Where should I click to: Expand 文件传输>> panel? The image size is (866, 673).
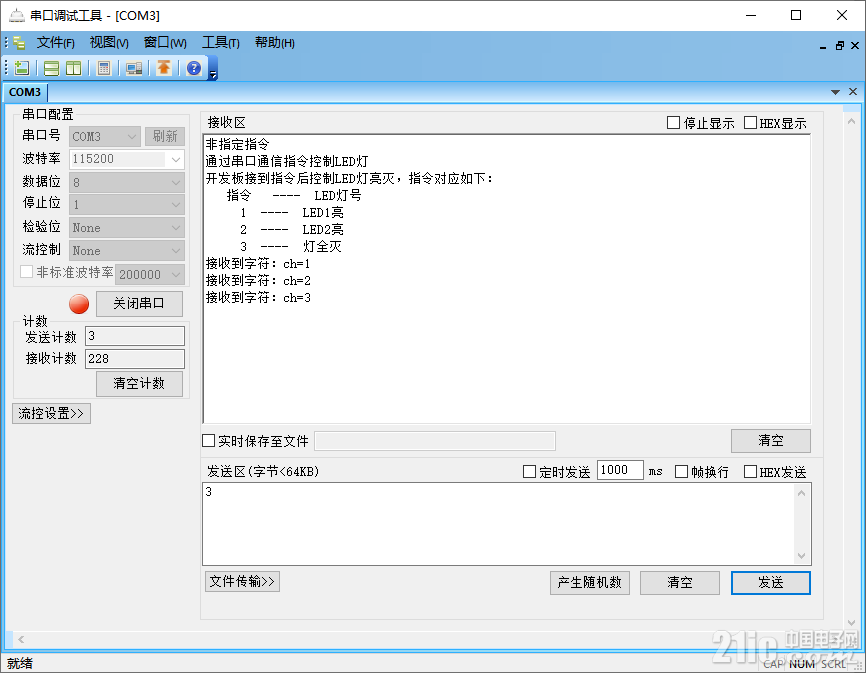click(242, 581)
